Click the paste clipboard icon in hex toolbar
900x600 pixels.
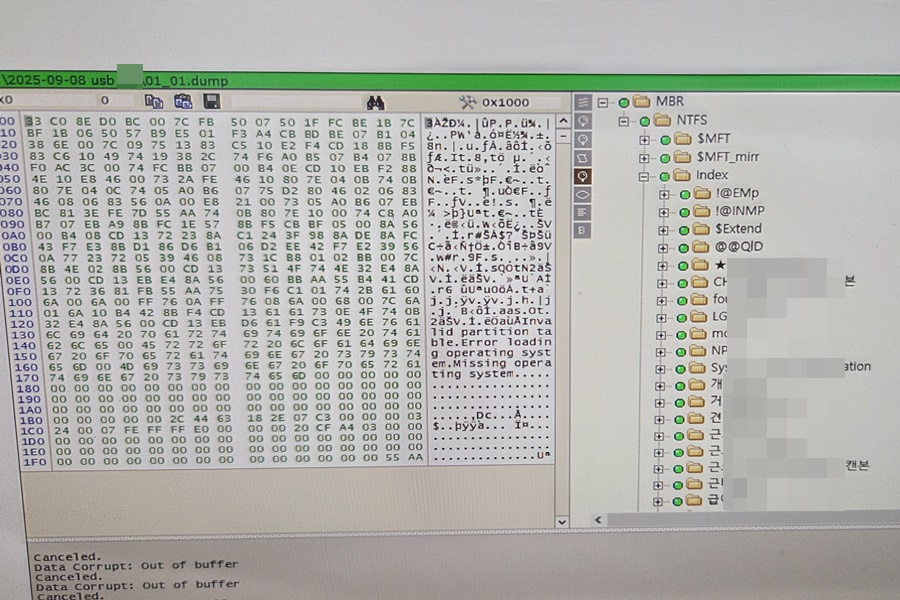pos(182,102)
